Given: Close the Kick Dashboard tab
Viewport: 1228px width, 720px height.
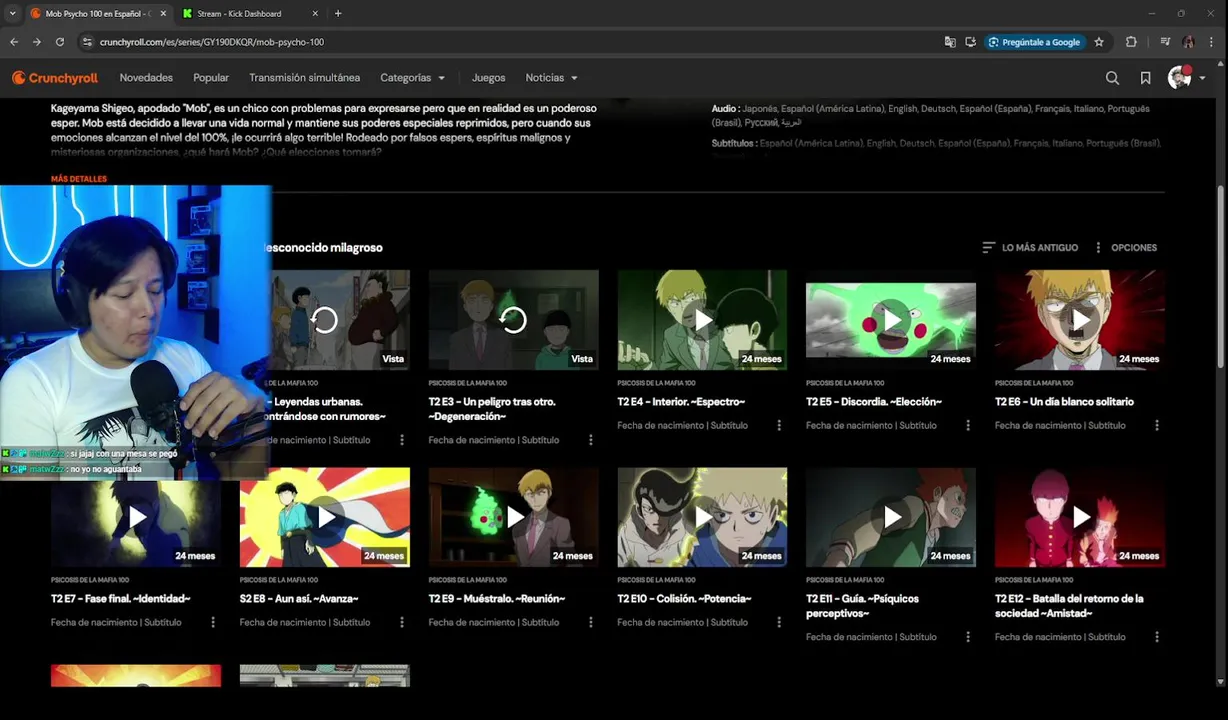Looking at the screenshot, I should pos(315,14).
